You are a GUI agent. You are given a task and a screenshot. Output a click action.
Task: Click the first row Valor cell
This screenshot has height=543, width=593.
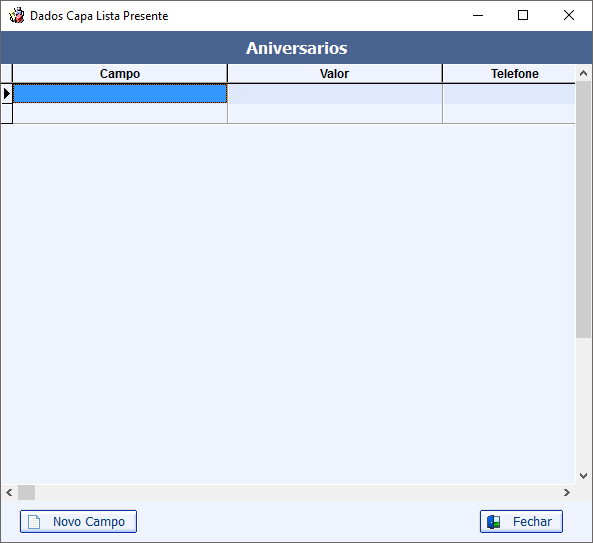[x=335, y=94]
